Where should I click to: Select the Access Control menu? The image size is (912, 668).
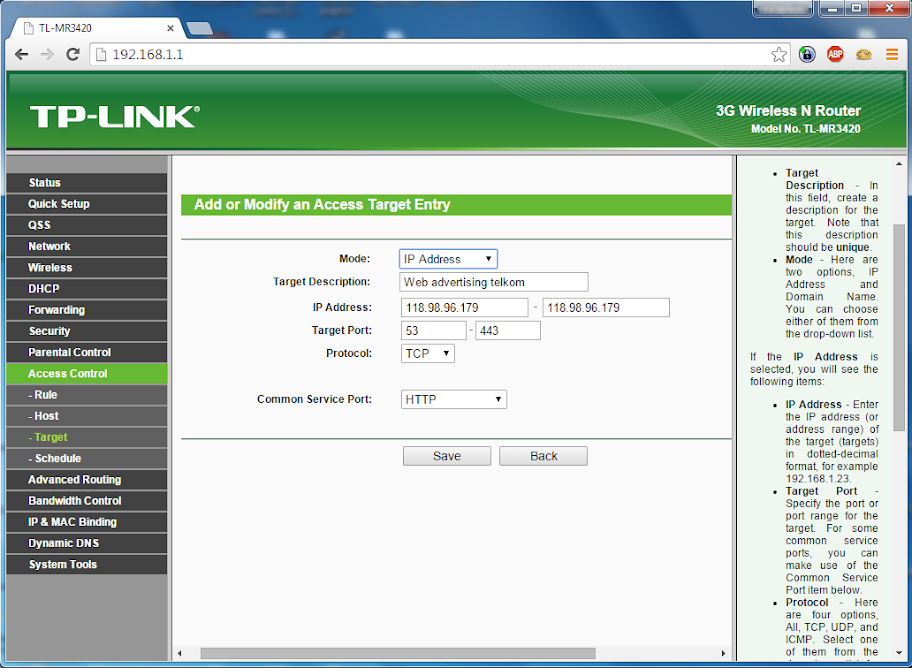87,374
